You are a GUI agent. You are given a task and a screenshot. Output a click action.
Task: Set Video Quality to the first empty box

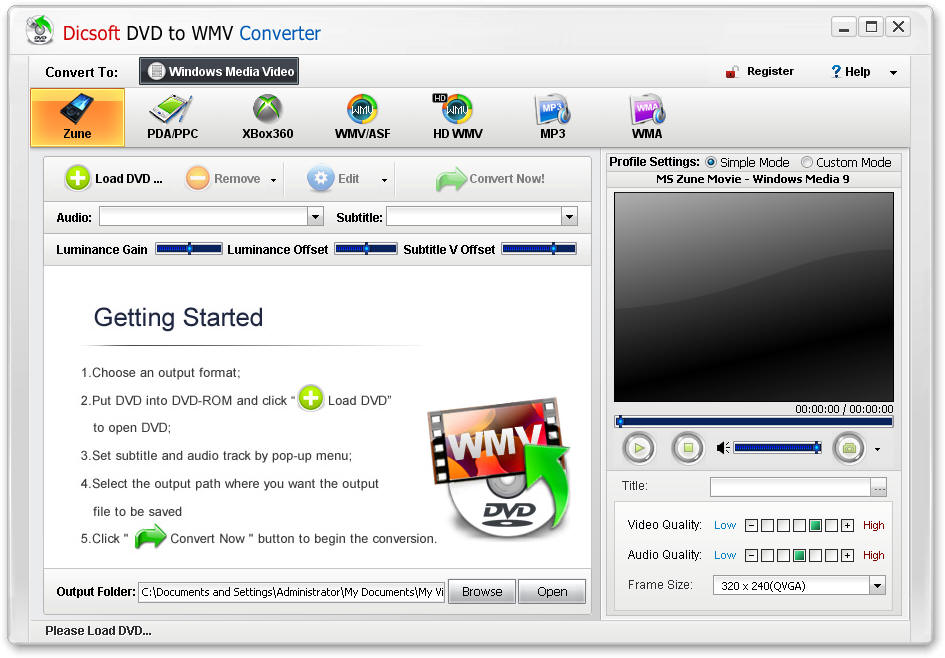767,525
